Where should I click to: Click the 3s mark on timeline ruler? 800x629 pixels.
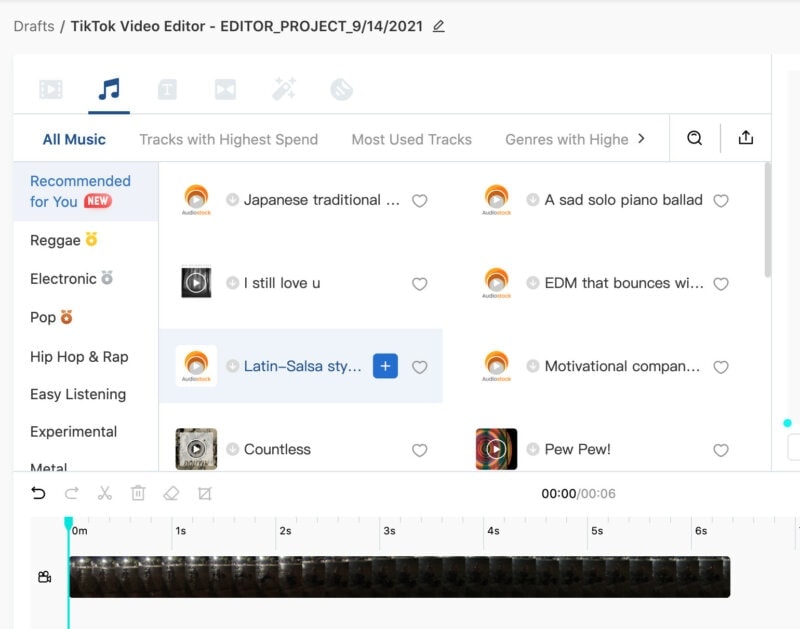click(389, 531)
